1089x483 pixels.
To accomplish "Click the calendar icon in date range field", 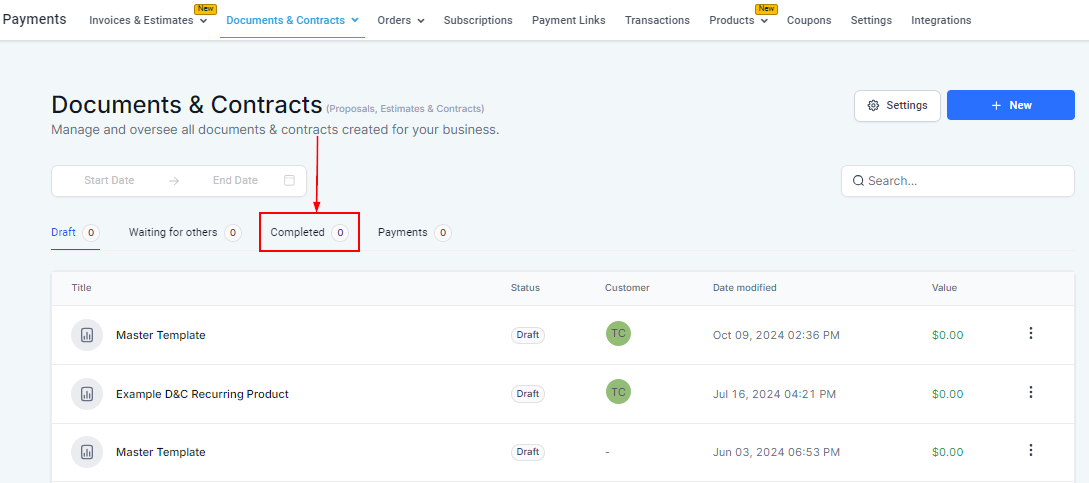I will pos(289,181).
